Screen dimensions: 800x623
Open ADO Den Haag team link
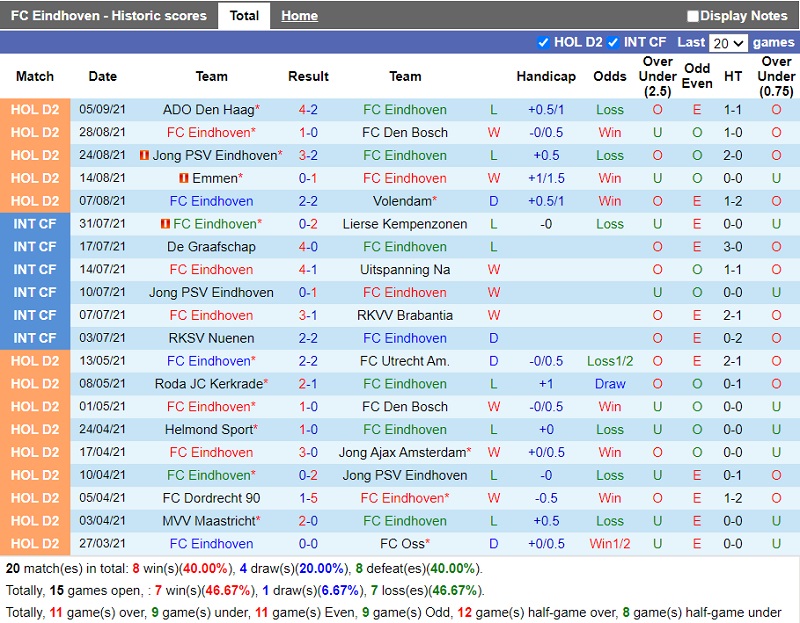coord(208,110)
